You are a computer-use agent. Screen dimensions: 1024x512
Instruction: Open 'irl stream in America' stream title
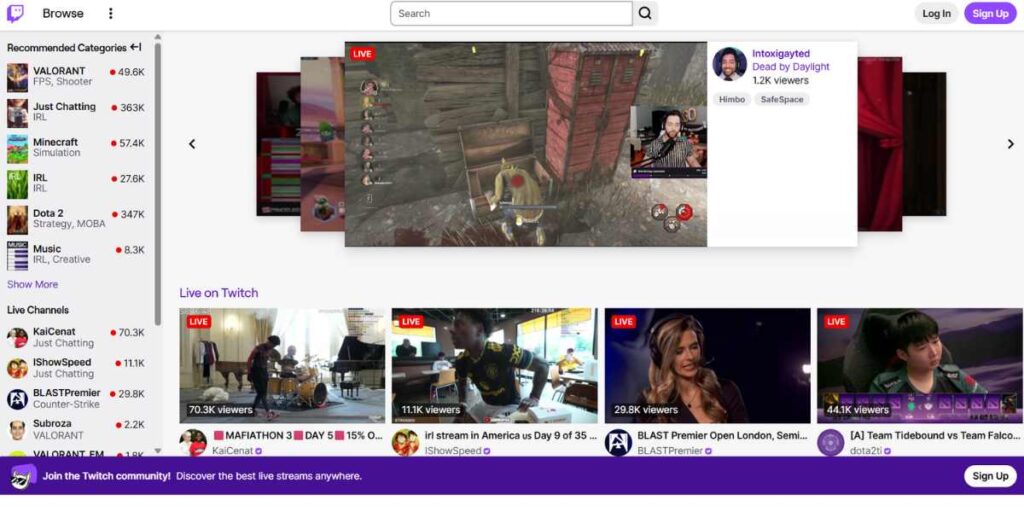[511, 436]
